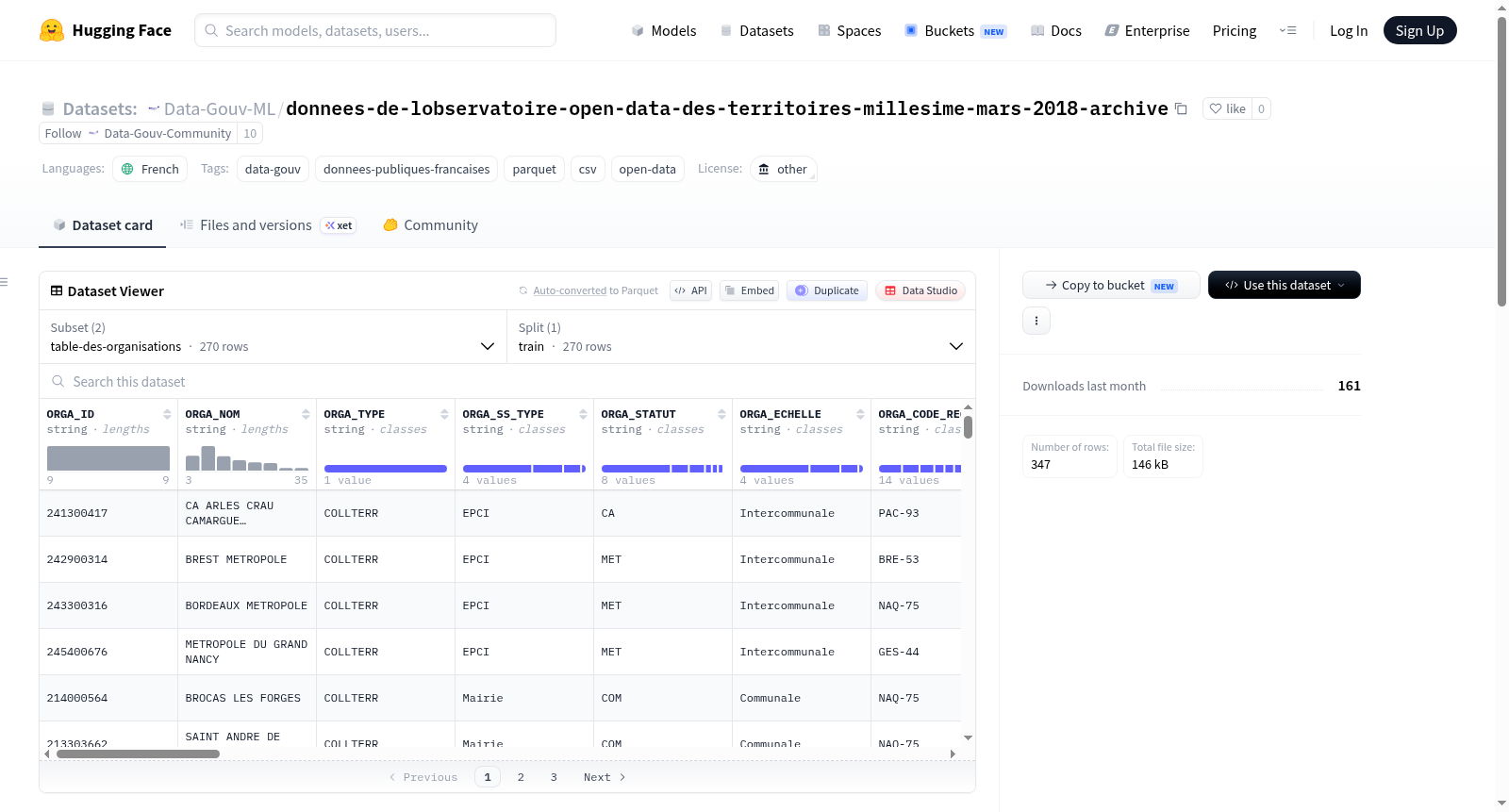This screenshot has height=812, width=1509.
Task: Go to page 2 of the table
Action: [x=521, y=777]
